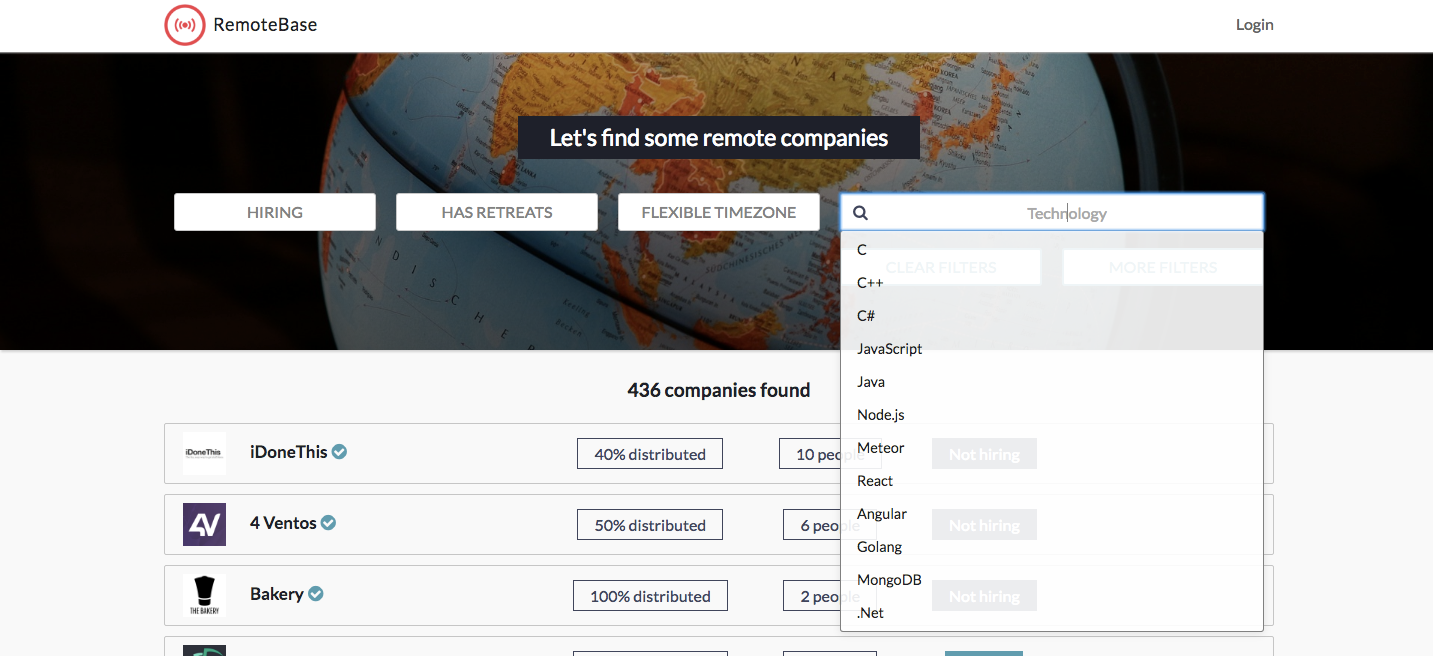
Task: Go to RemoteBase home title
Action: (x=265, y=25)
